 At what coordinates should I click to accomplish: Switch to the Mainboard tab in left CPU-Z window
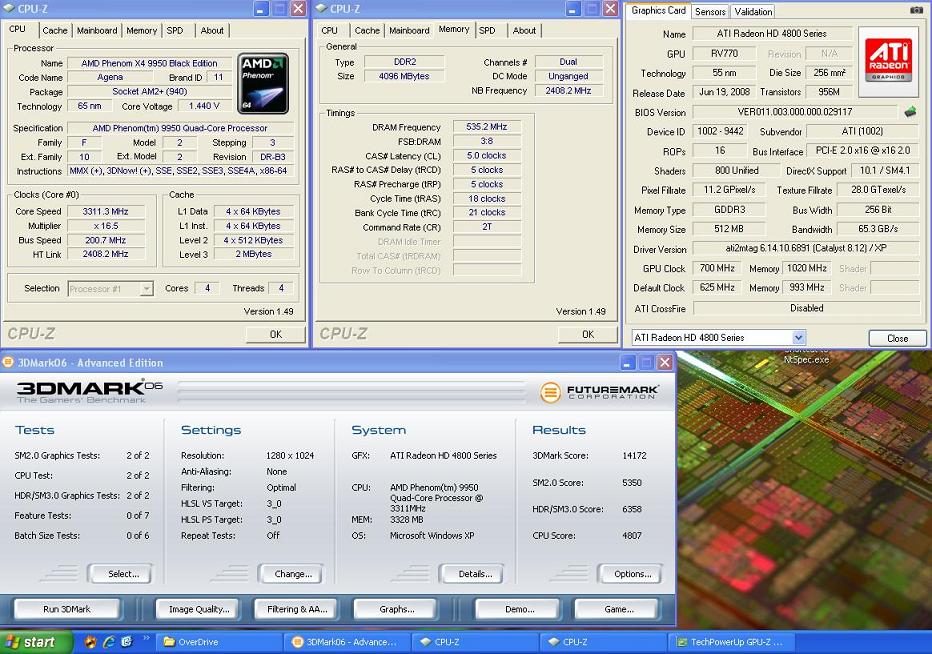pos(97,30)
